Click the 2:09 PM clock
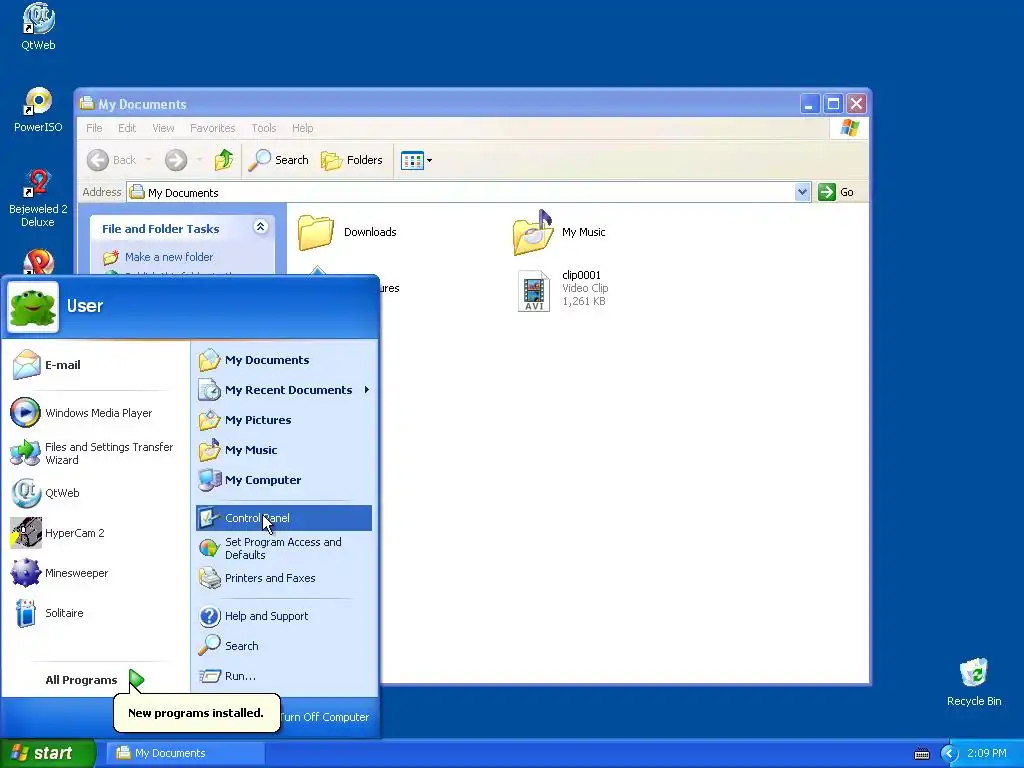 (x=987, y=753)
